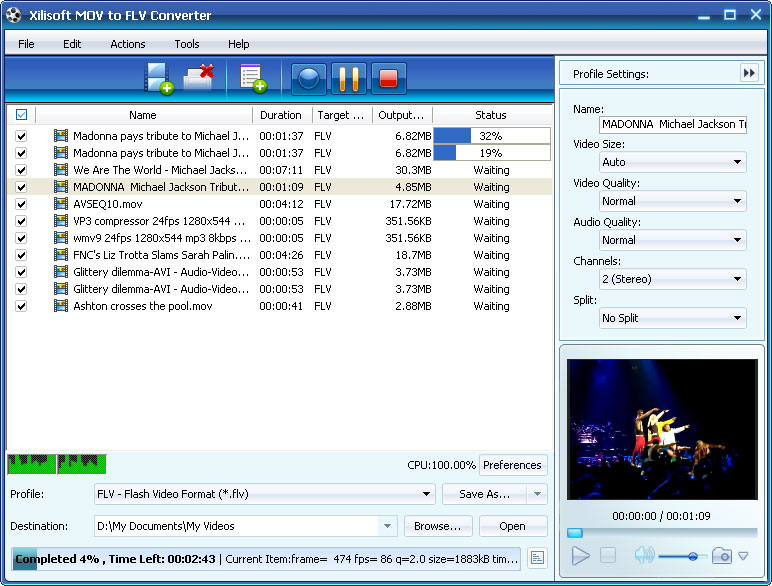Open the Tools menu
Viewport: 772px width, 586px height.
pos(186,44)
